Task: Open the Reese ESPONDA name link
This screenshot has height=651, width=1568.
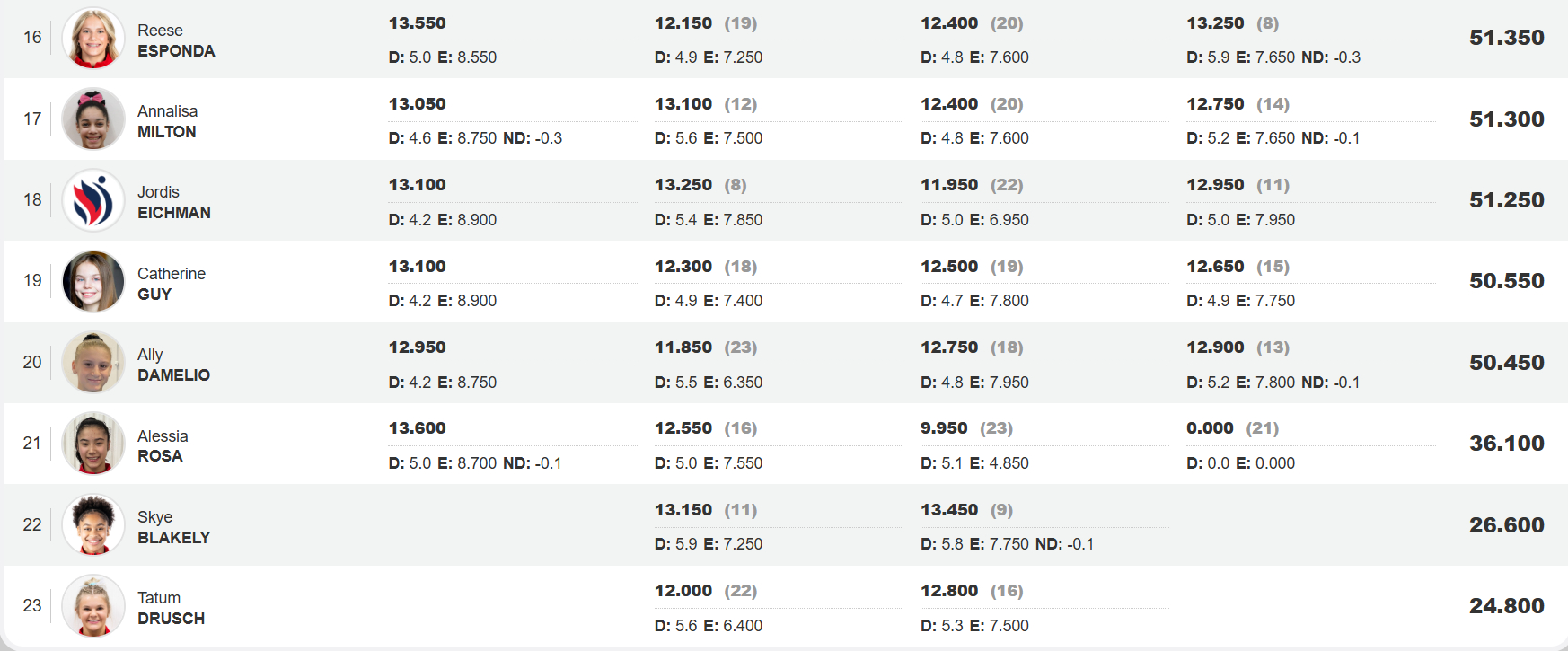Action: coord(176,40)
